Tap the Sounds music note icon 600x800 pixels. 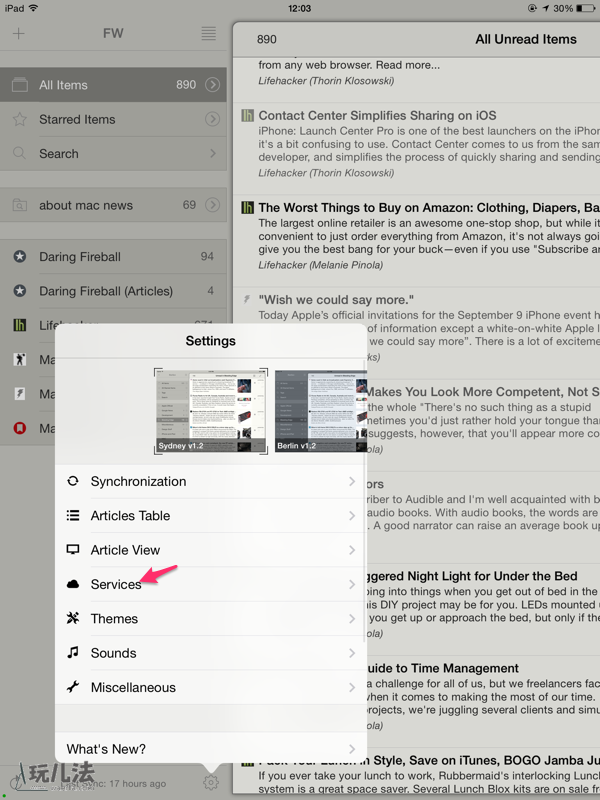[x=73, y=653]
